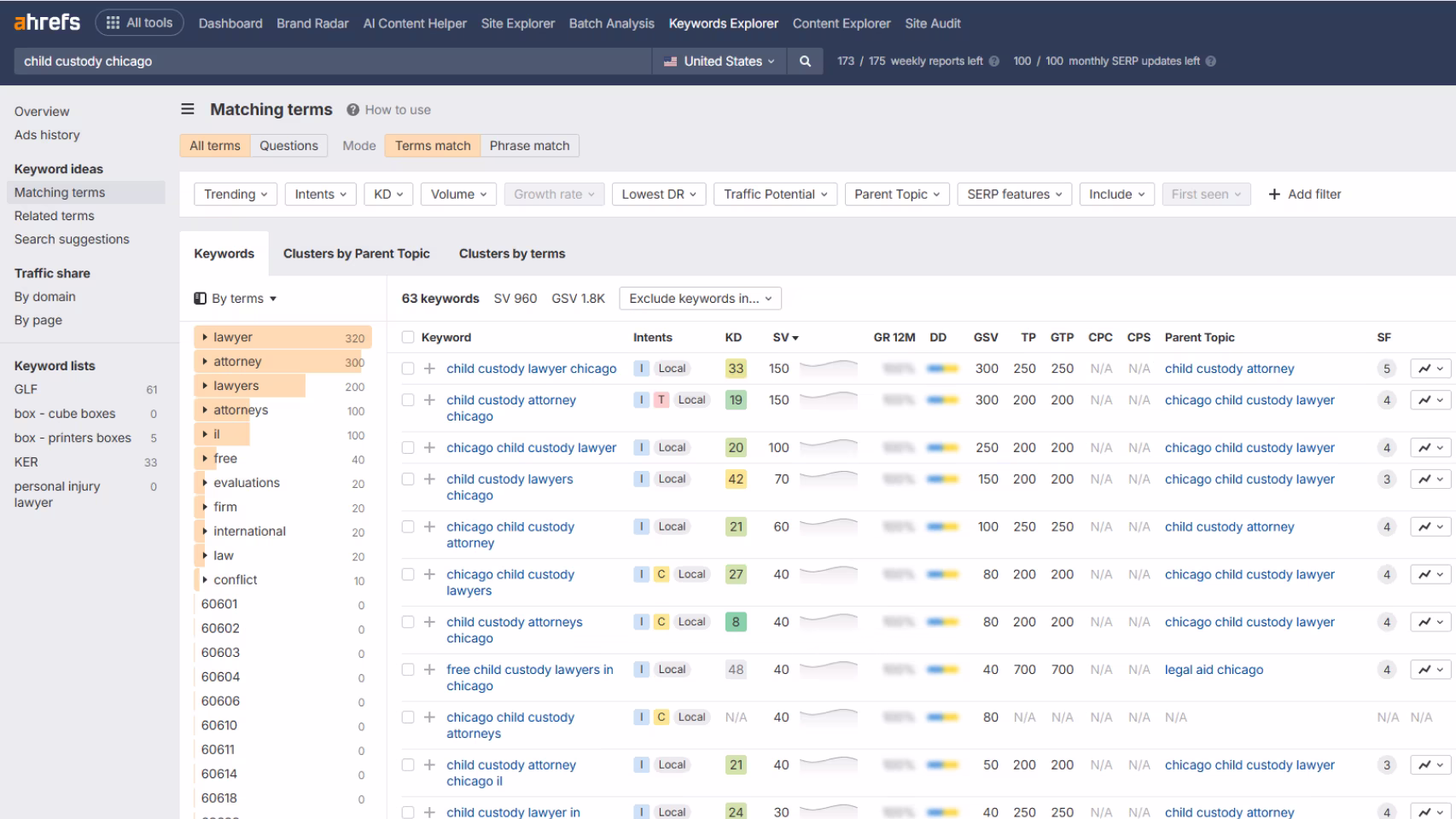Check the child custody attorney chicago row checkbox
1456x819 pixels.
(408, 400)
